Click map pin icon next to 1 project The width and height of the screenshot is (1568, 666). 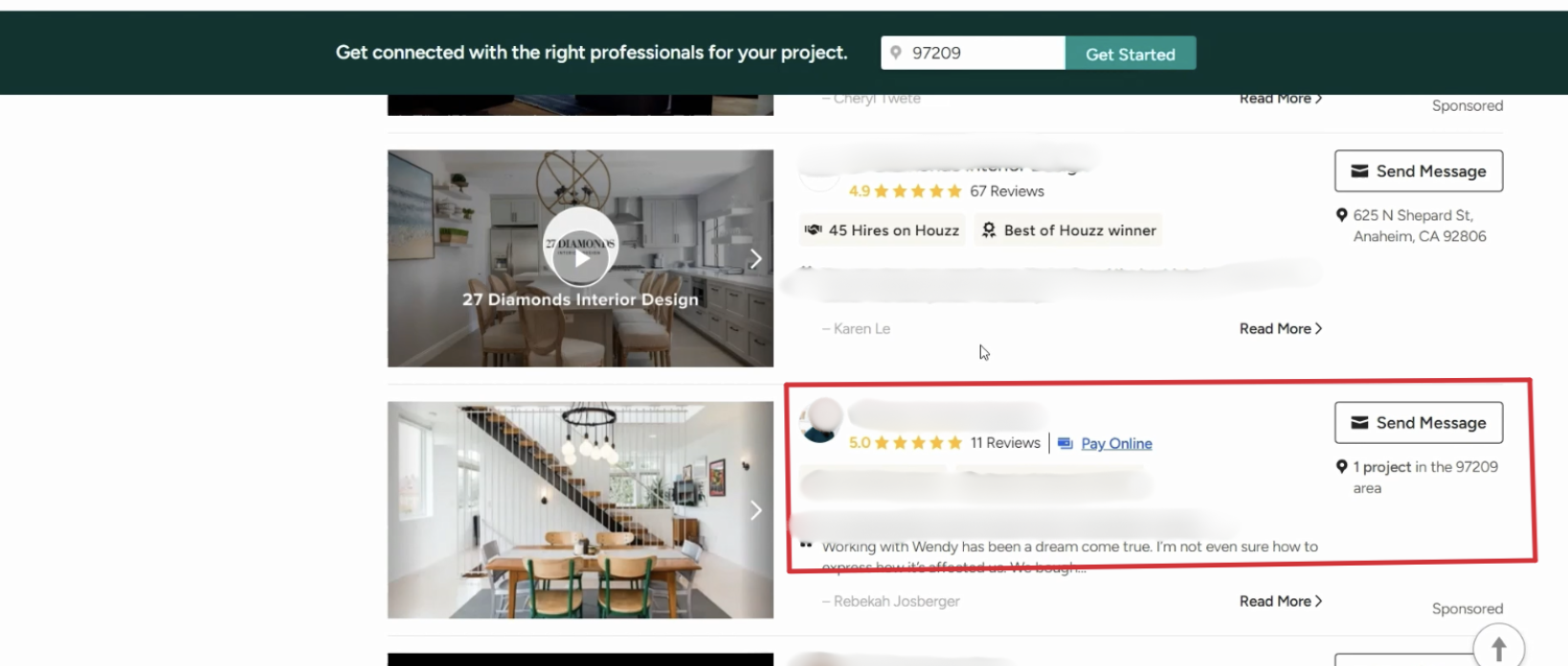pyautogui.click(x=1342, y=467)
